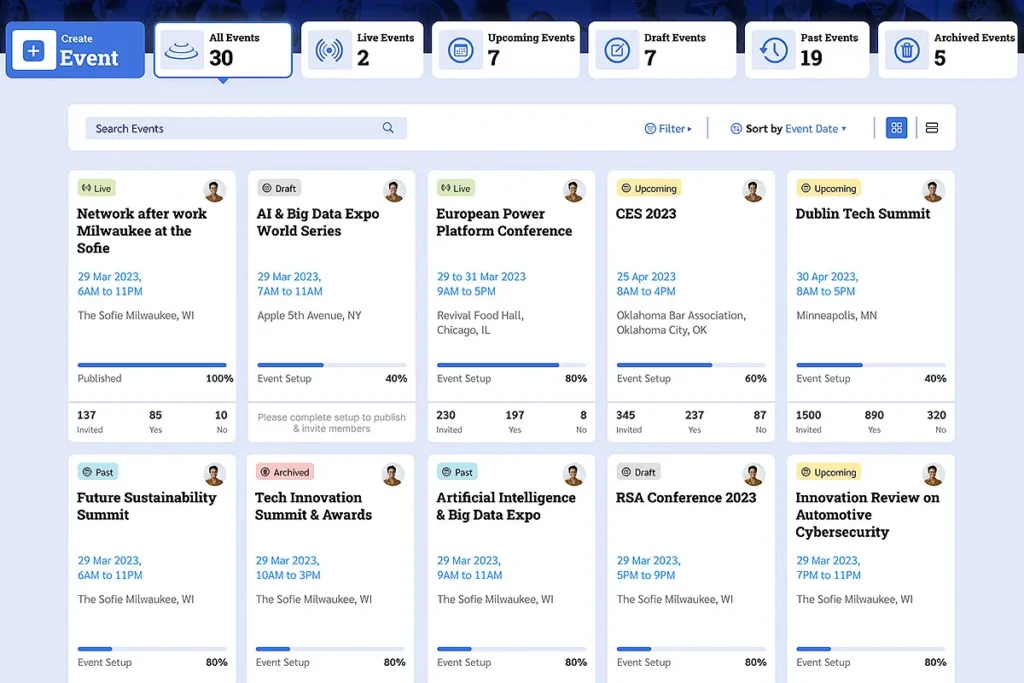Click the Archived Events trash icon
The height and width of the screenshot is (683, 1024).
[x=906, y=50]
